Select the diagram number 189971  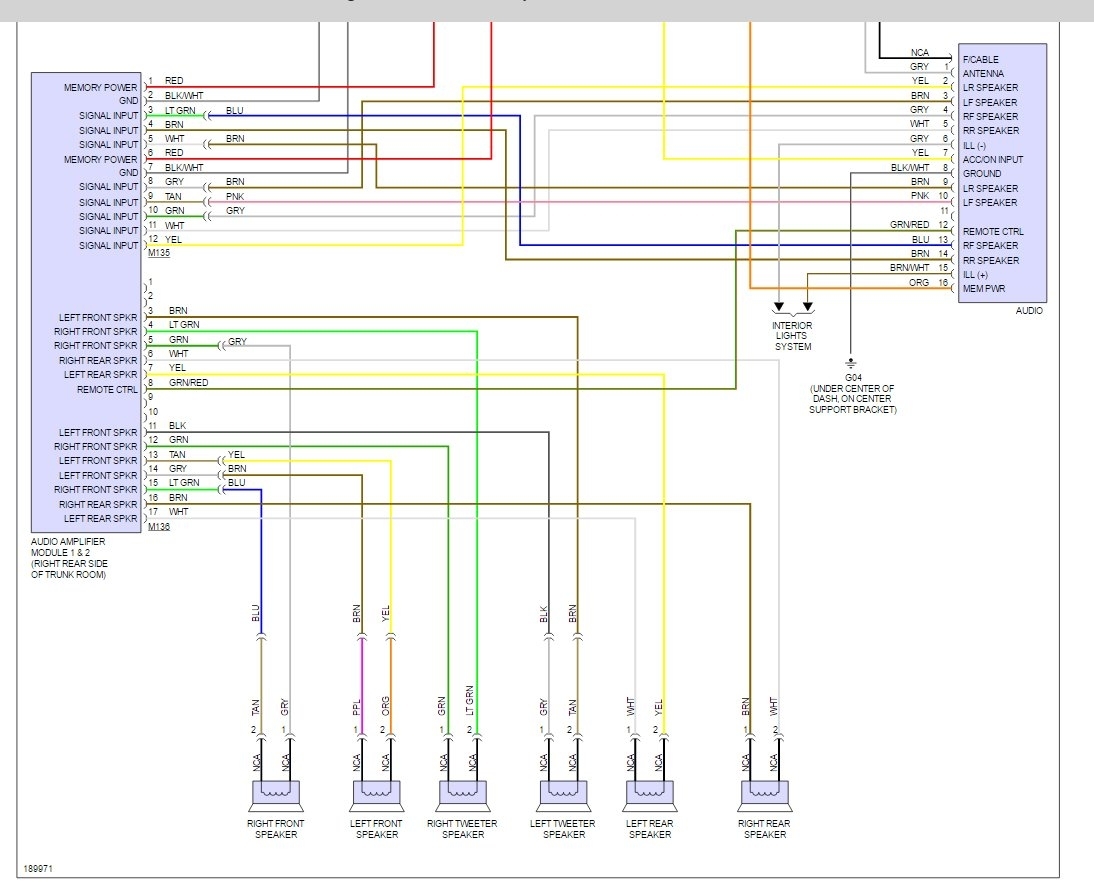pyautogui.click(x=38, y=869)
